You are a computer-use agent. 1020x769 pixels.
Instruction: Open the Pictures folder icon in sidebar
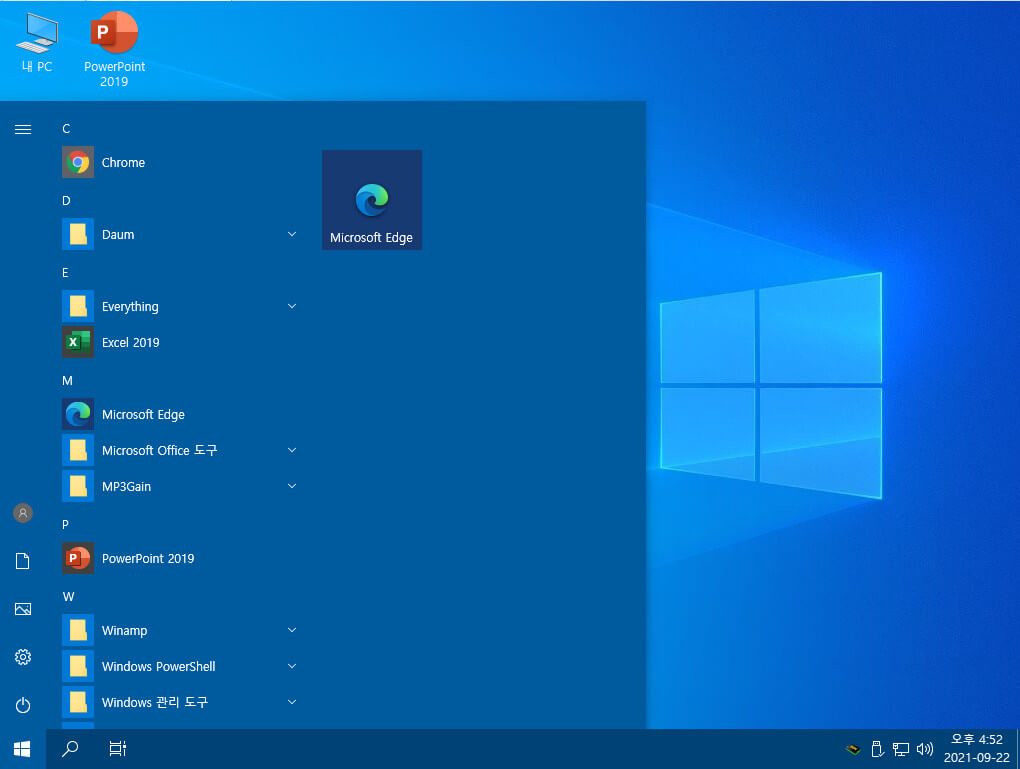click(x=23, y=609)
